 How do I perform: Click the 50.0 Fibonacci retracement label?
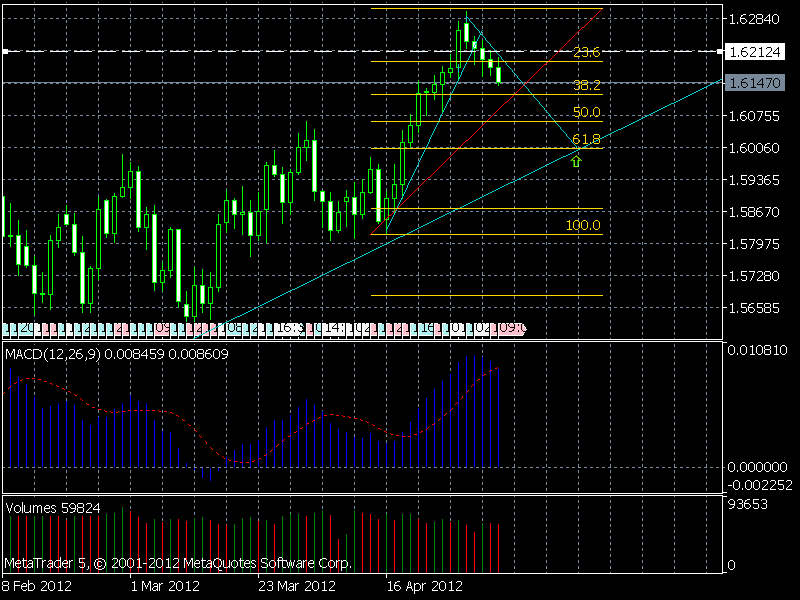(586, 112)
